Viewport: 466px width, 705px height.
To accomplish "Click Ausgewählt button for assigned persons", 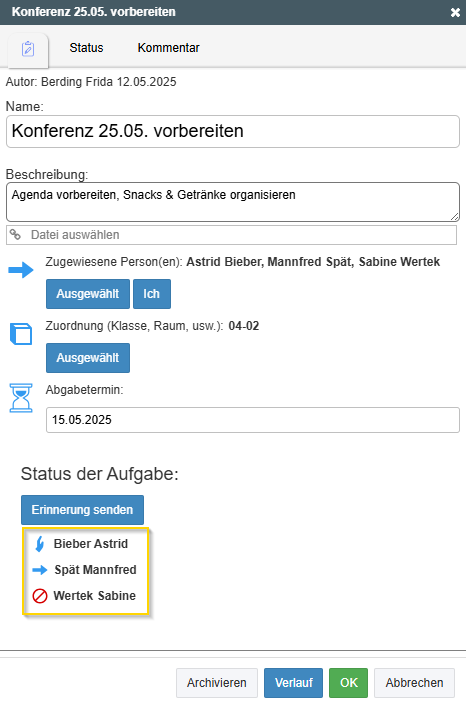I will [88, 294].
